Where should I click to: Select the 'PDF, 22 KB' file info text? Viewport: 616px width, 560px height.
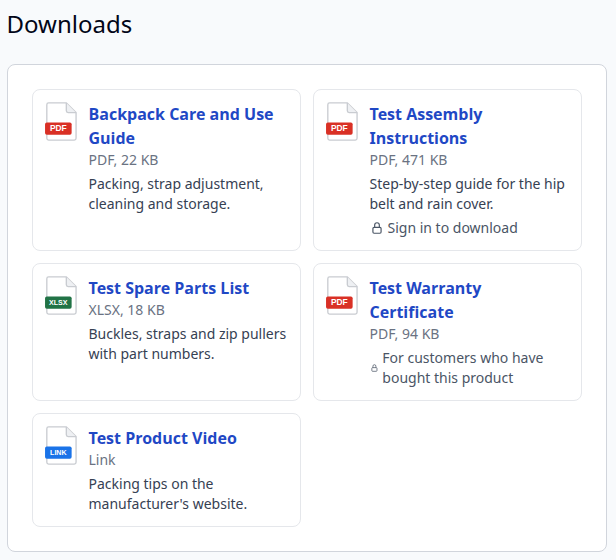click(123, 160)
